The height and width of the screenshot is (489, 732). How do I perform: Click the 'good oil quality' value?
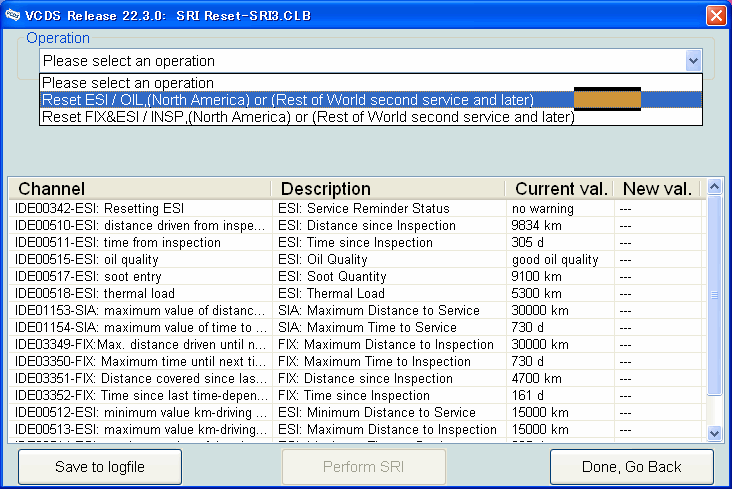(x=555, y=260)
